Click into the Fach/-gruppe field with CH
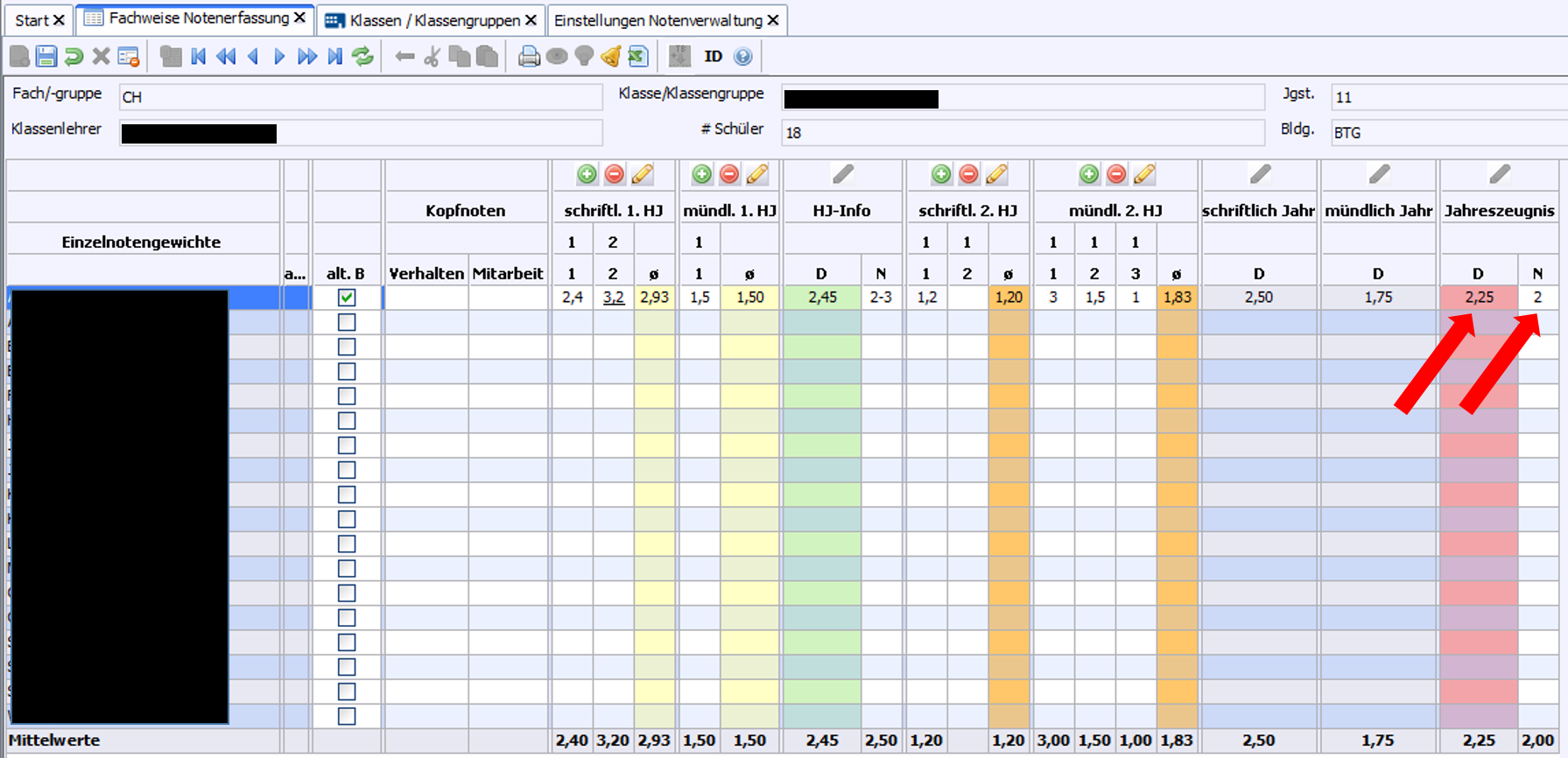 [360, 97]
